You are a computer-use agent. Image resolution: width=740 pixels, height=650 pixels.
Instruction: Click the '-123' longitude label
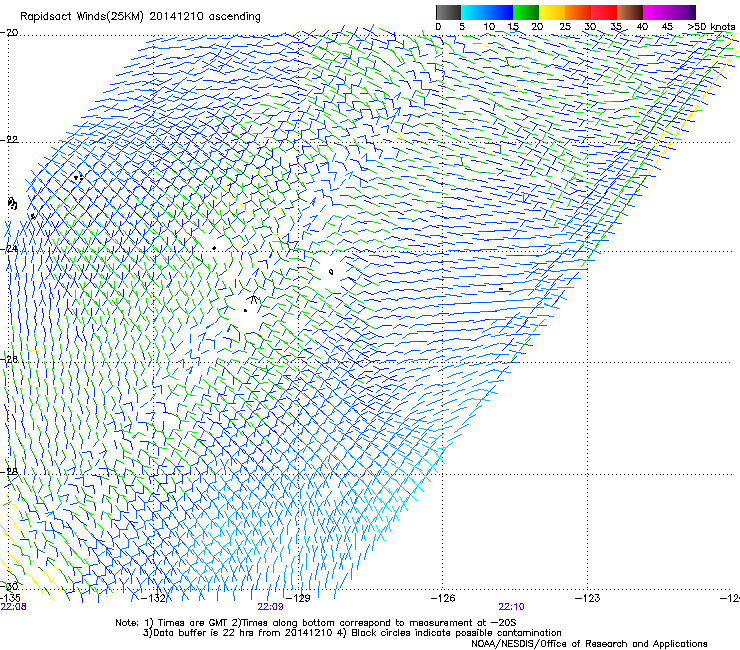pos(588,598)
